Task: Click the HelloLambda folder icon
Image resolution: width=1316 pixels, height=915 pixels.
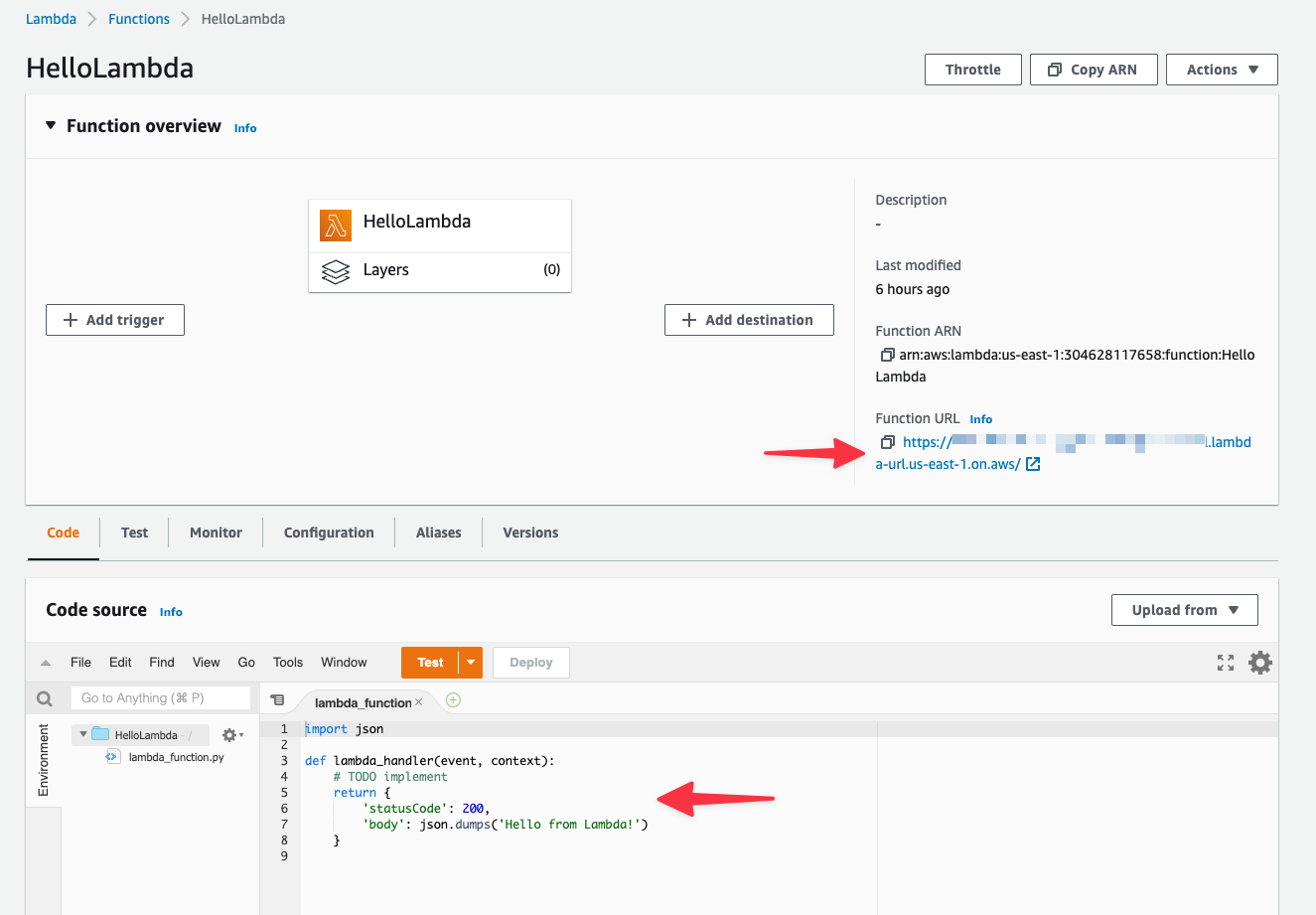Action: coord(100,734)
